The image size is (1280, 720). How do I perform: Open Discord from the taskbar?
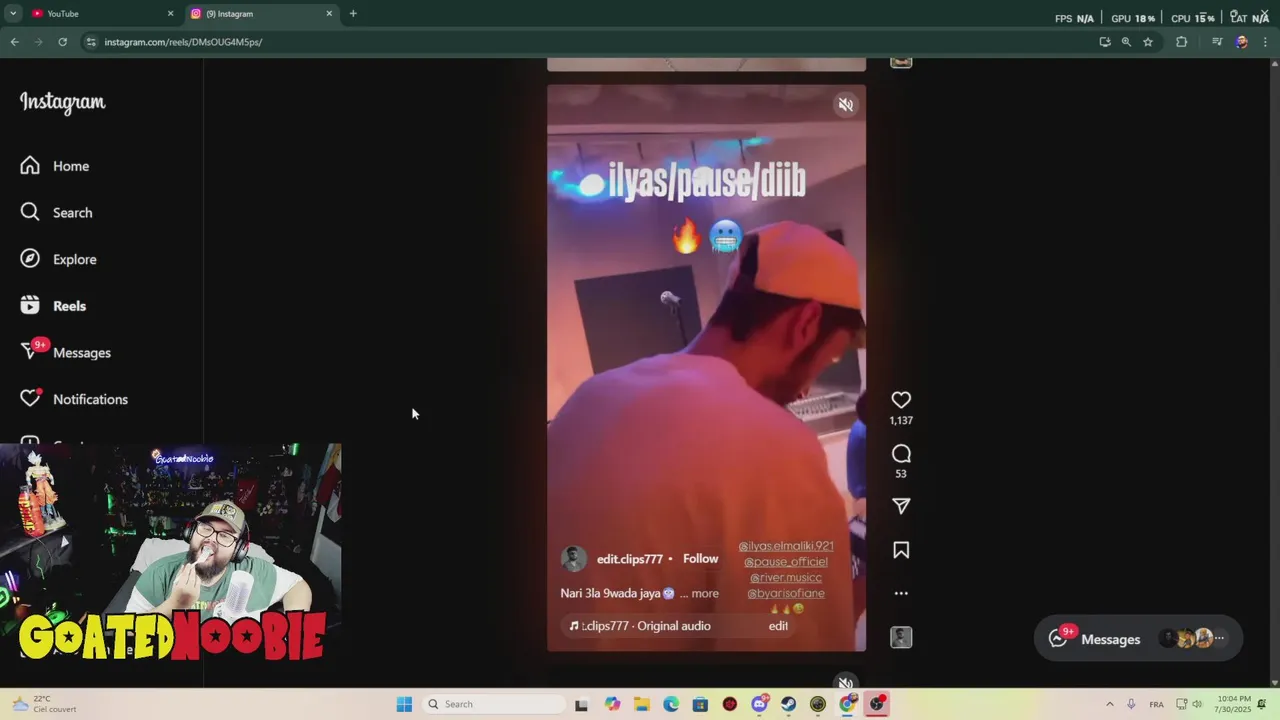(760, 704)
